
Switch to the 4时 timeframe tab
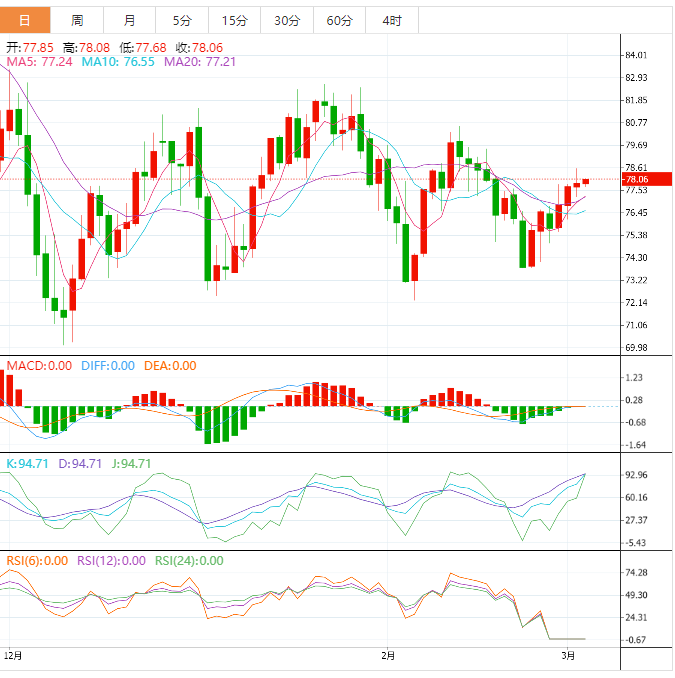point(392,20)
